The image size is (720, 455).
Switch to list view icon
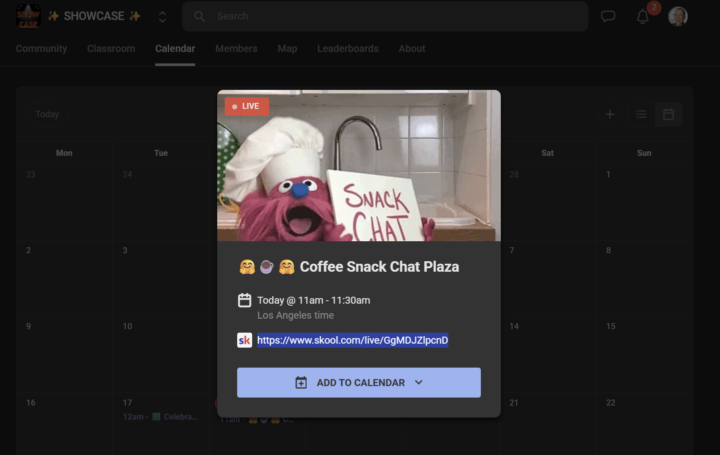(641, 114)
